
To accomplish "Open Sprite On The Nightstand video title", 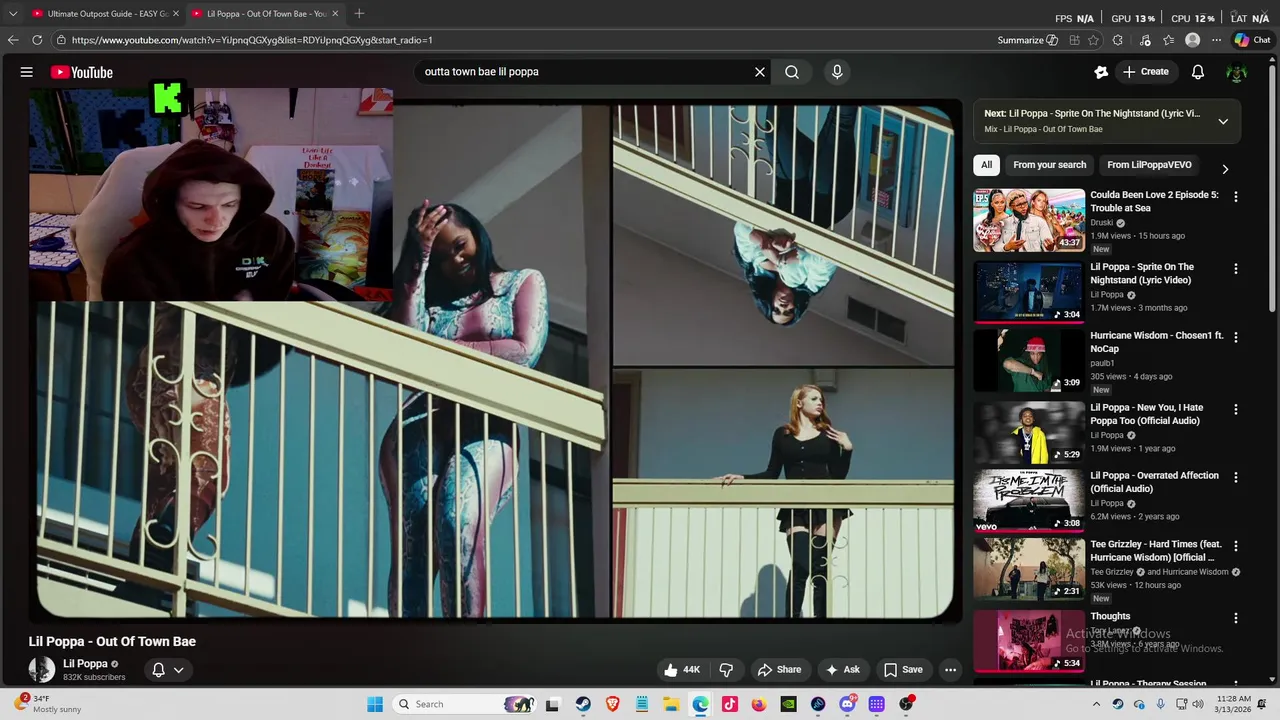I will 1142,273.
